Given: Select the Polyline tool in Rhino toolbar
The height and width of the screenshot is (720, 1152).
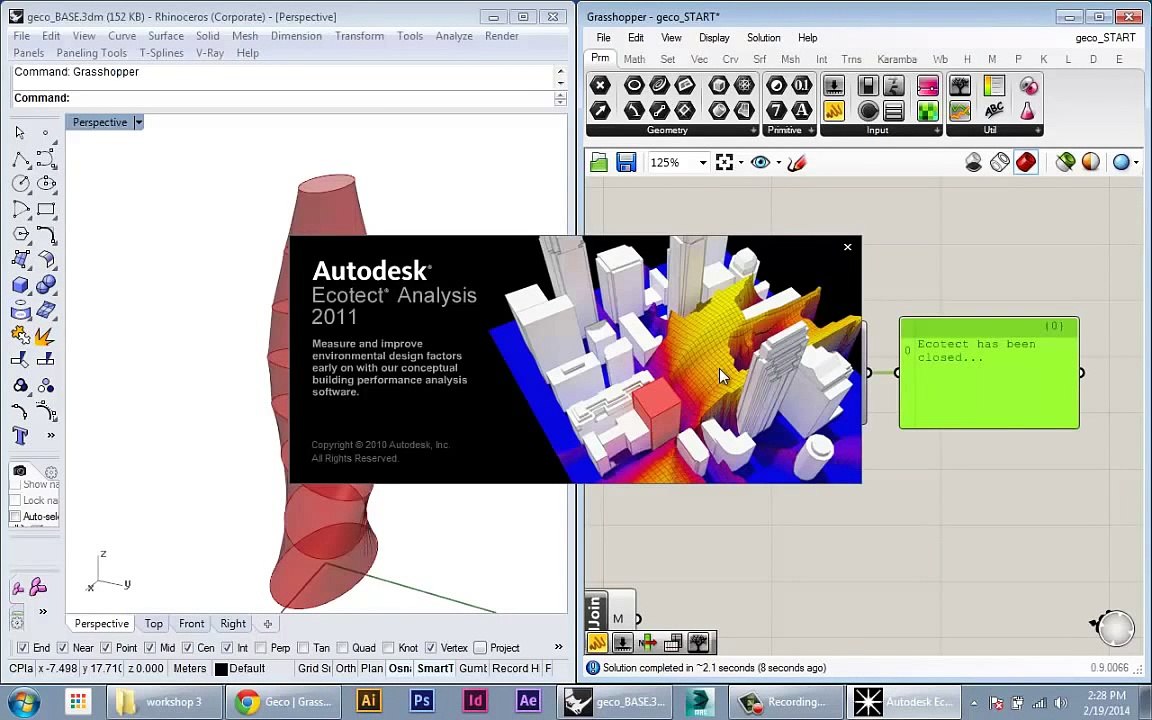Looking at the screenshot, I should (21, 159).
